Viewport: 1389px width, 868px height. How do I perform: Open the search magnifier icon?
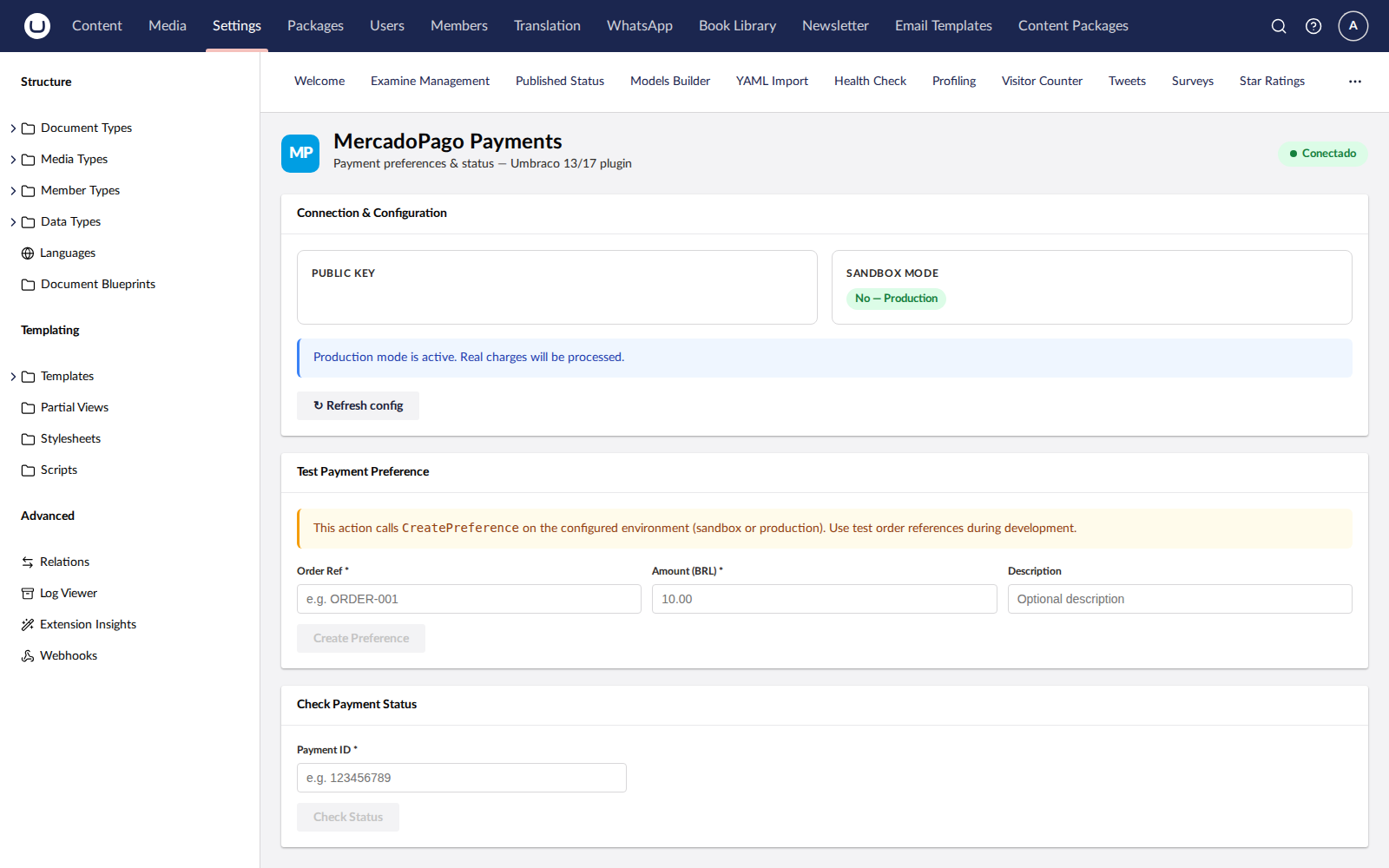(1279, 26)
